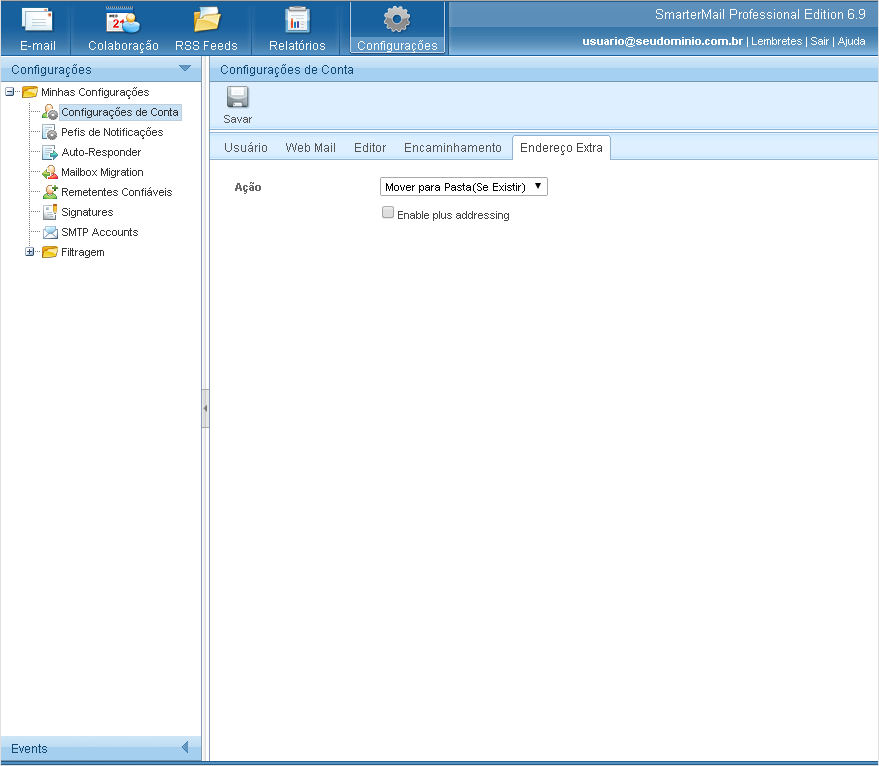
Task: Open the E-mail section icon
Action: (x=37, y=20)
